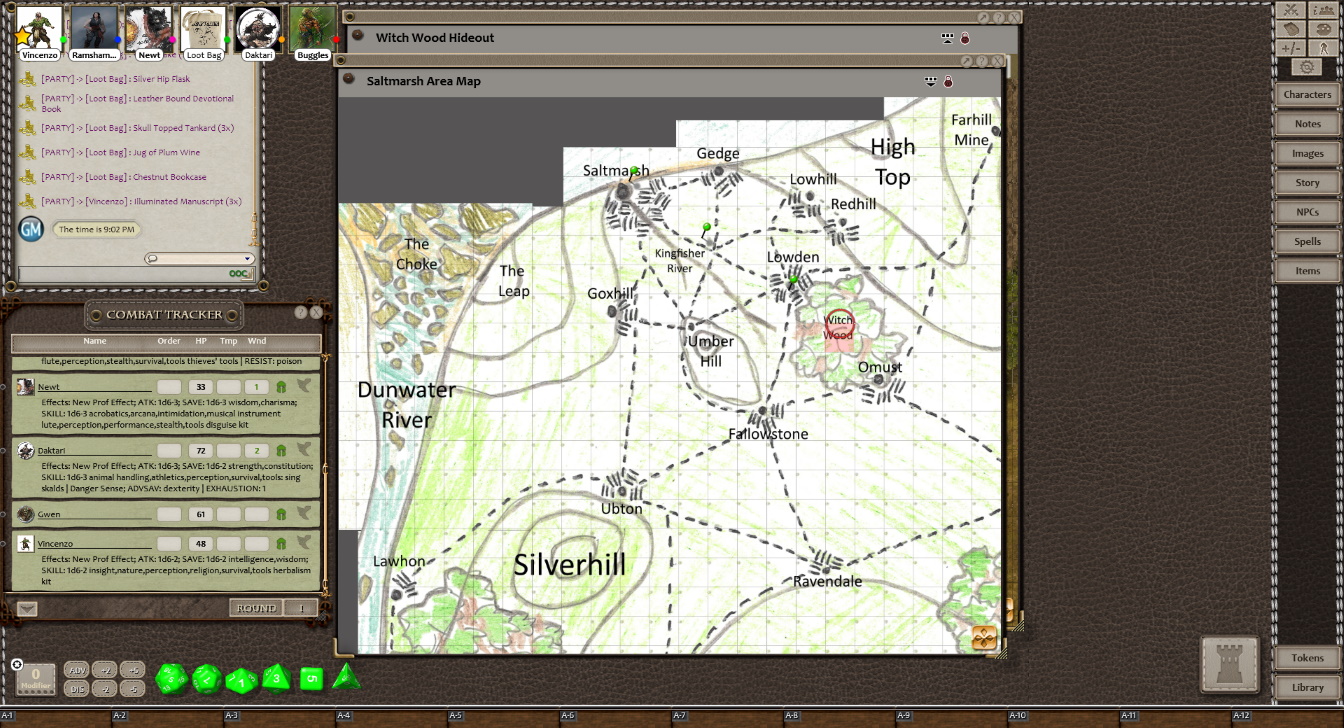
Task: Click the Tokens castle tower icon
Action: 1229,664
